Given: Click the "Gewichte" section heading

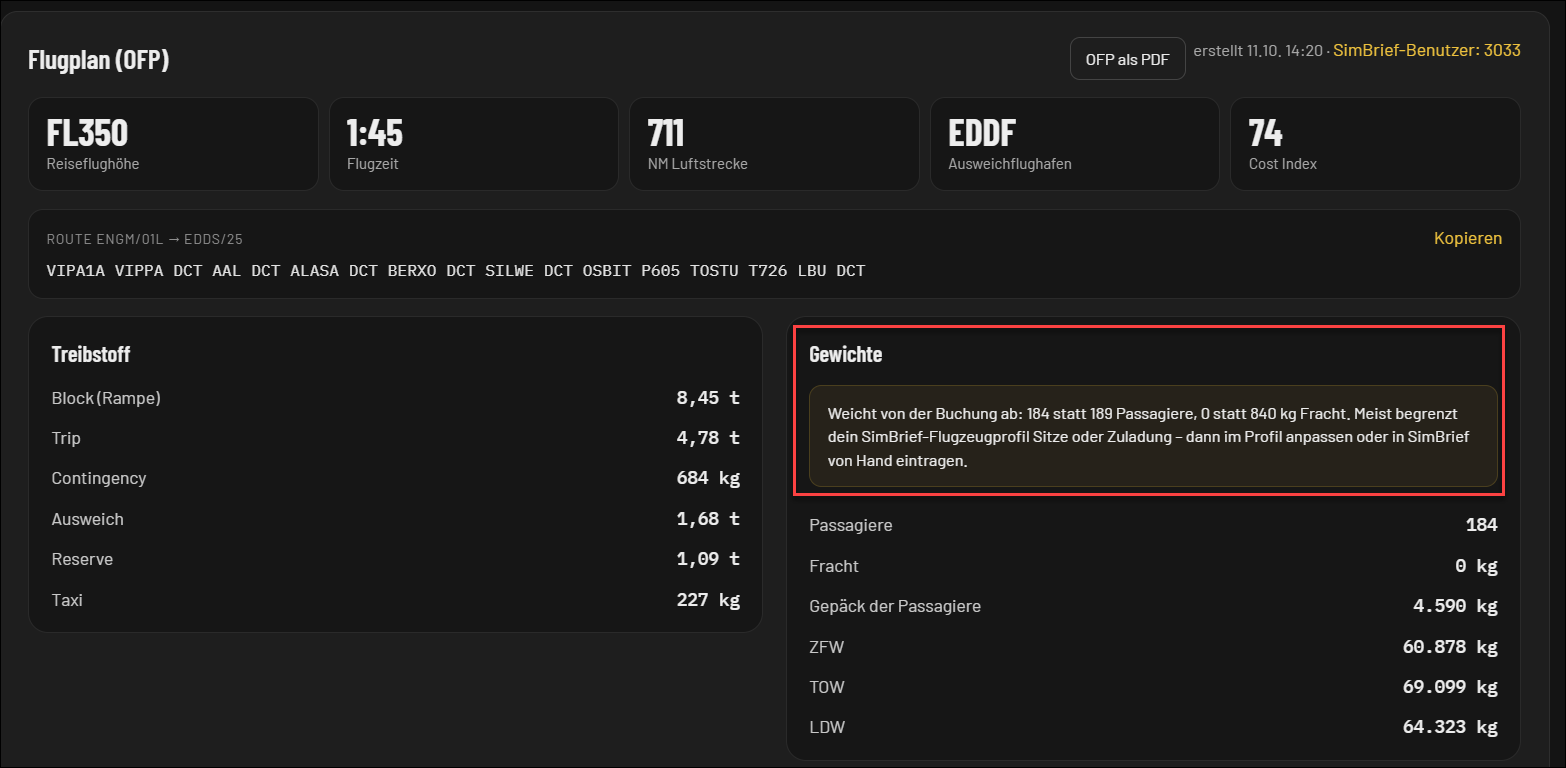Looking at the screenshot, I should tap(846, 354).
